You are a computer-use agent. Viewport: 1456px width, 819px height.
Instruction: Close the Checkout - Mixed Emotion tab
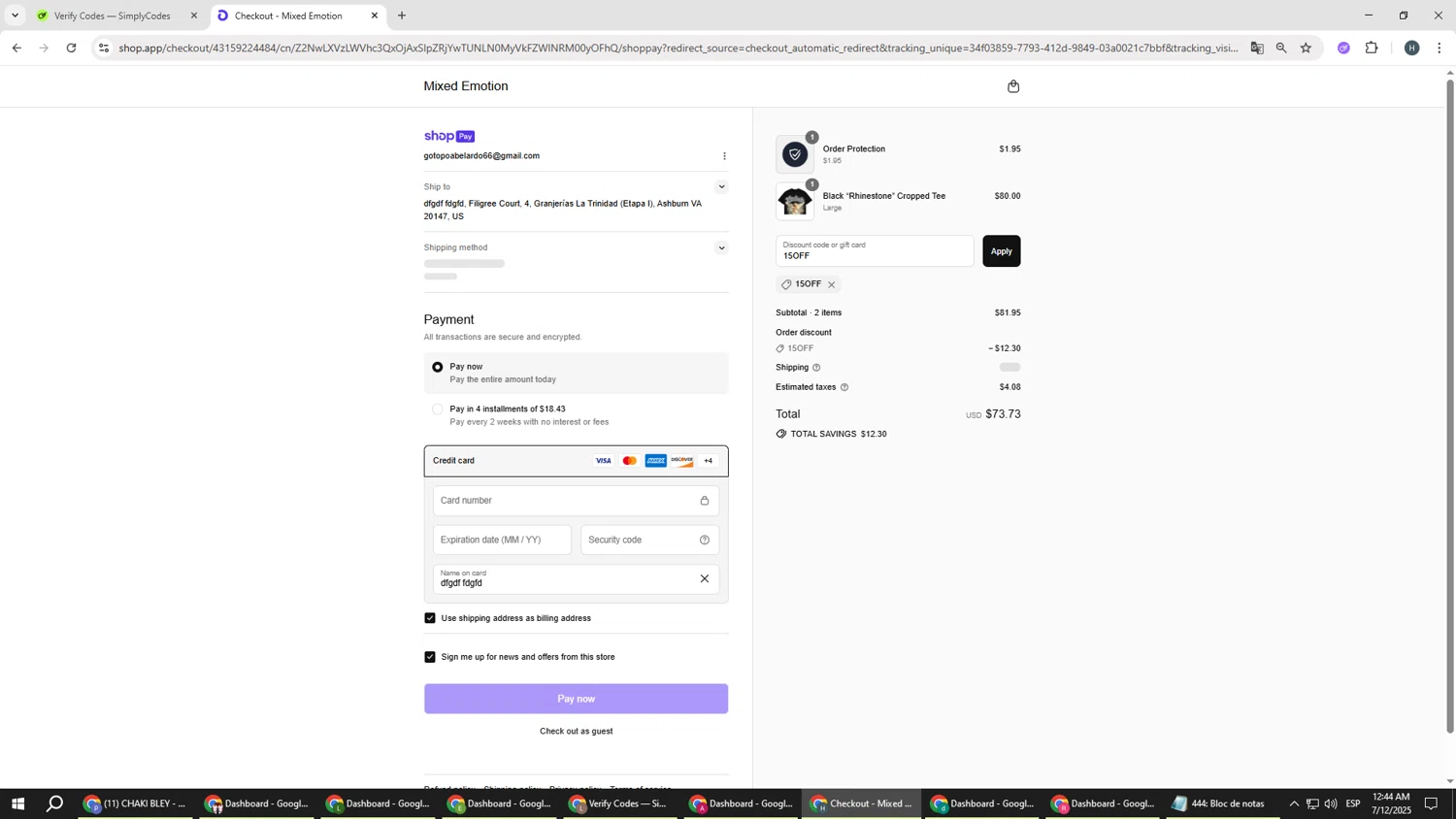coord(375,16)
